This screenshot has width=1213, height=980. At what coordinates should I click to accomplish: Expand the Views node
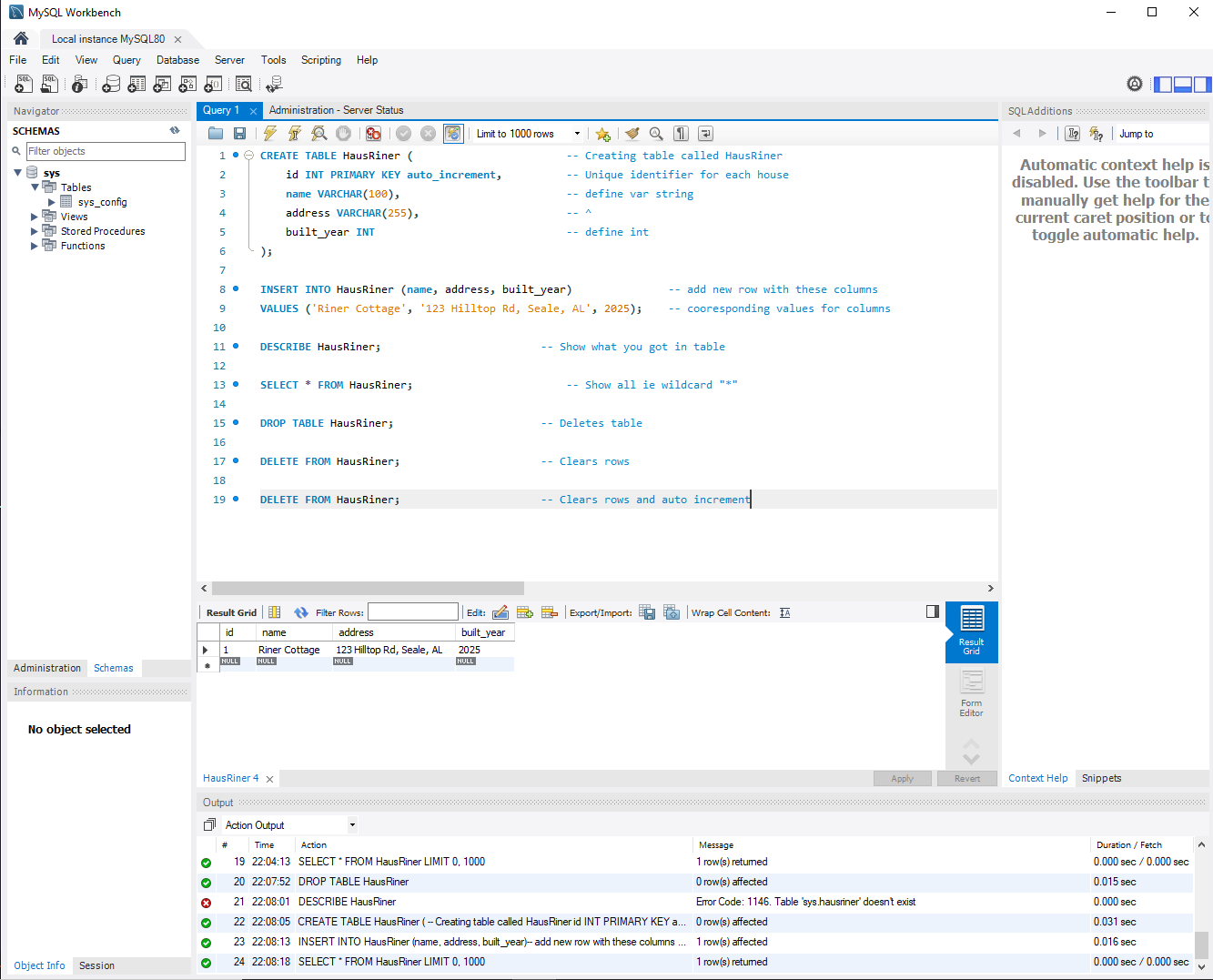tap(35, 217)
